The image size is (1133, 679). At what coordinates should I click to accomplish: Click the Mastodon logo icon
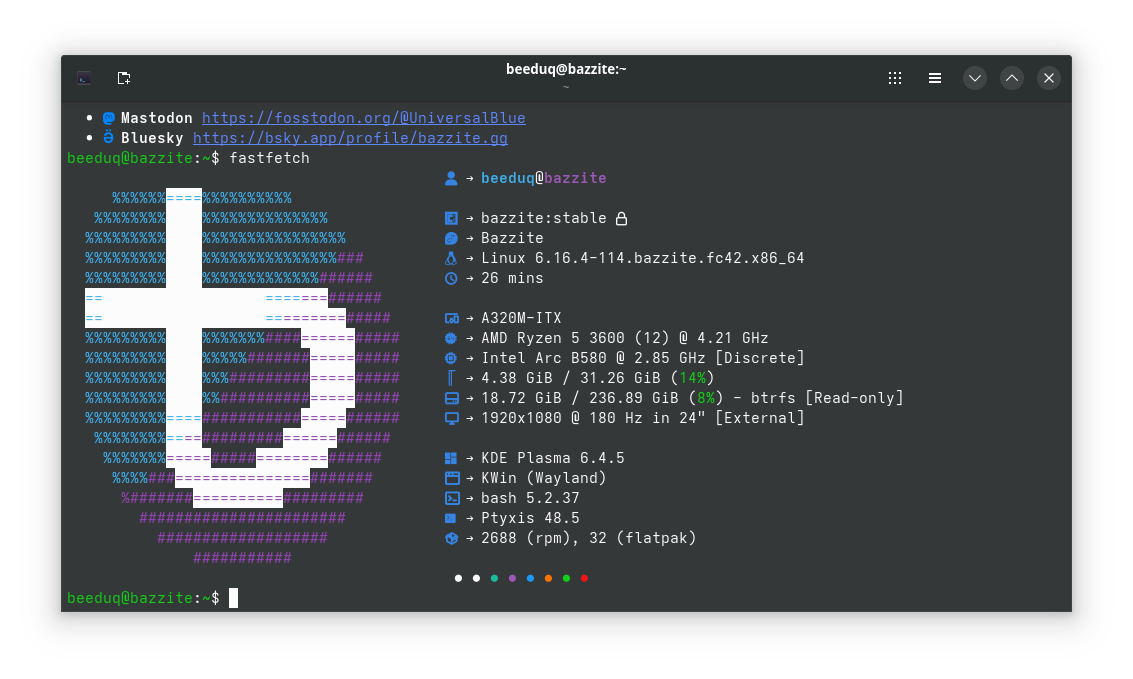tap(109, 118)
